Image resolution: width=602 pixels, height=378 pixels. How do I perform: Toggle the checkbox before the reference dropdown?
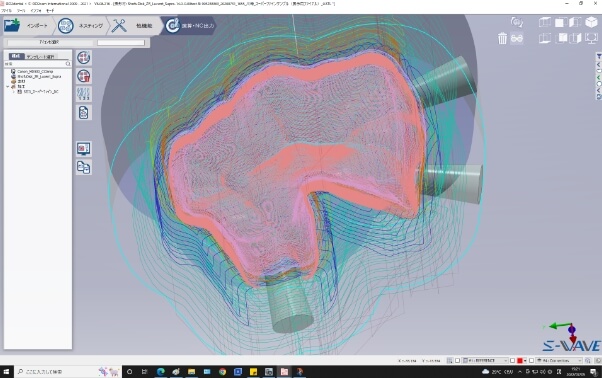(x=457, y=361)
